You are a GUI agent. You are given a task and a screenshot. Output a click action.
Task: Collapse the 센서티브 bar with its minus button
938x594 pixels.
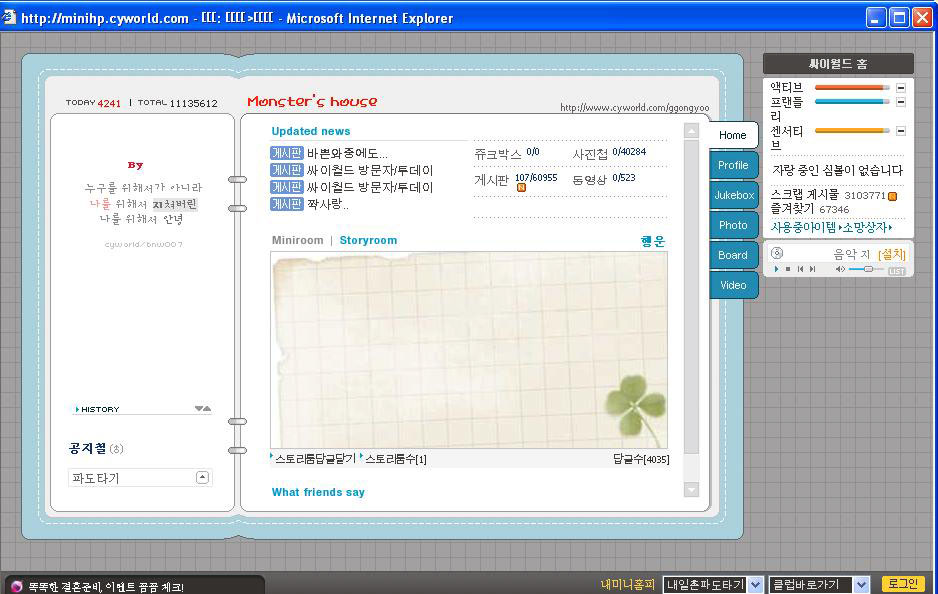(x=901, y=130)
